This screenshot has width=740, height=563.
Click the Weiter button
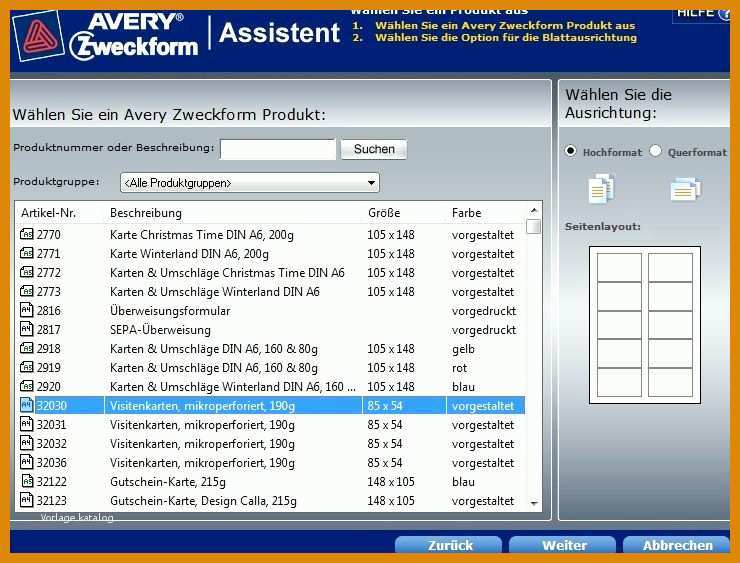click(563, 545)
